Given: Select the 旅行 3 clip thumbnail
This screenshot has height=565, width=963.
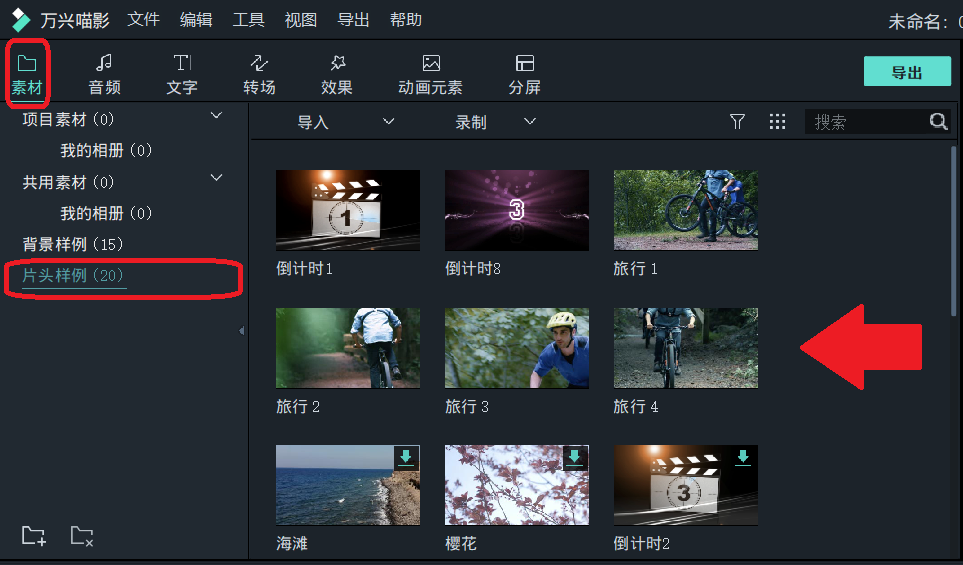Looking at the screenshot, I should coord(517,348).
